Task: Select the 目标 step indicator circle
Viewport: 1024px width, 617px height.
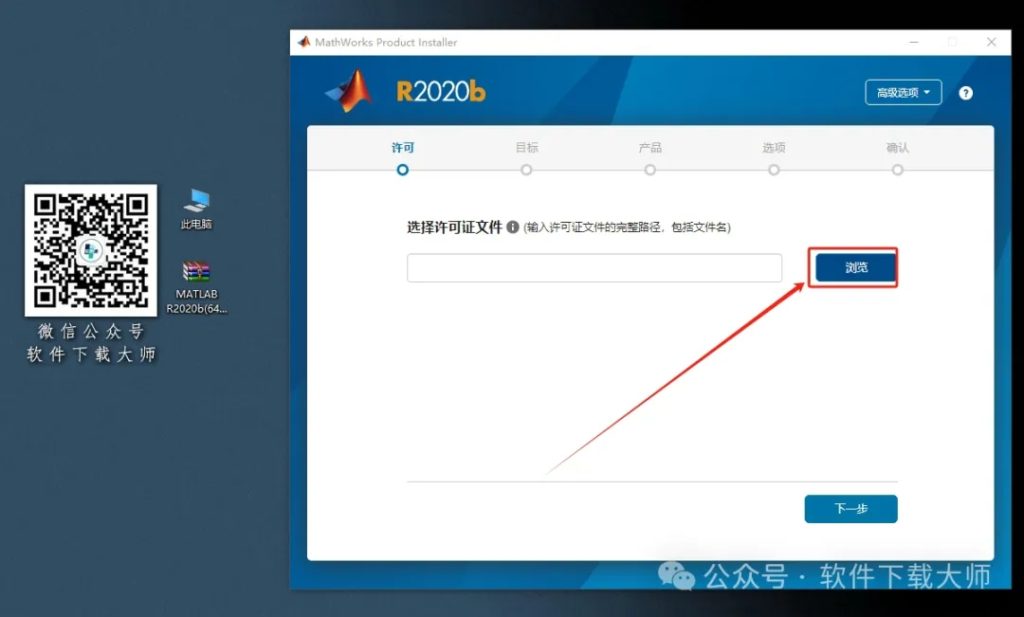Action: click(x=527, y=170)
